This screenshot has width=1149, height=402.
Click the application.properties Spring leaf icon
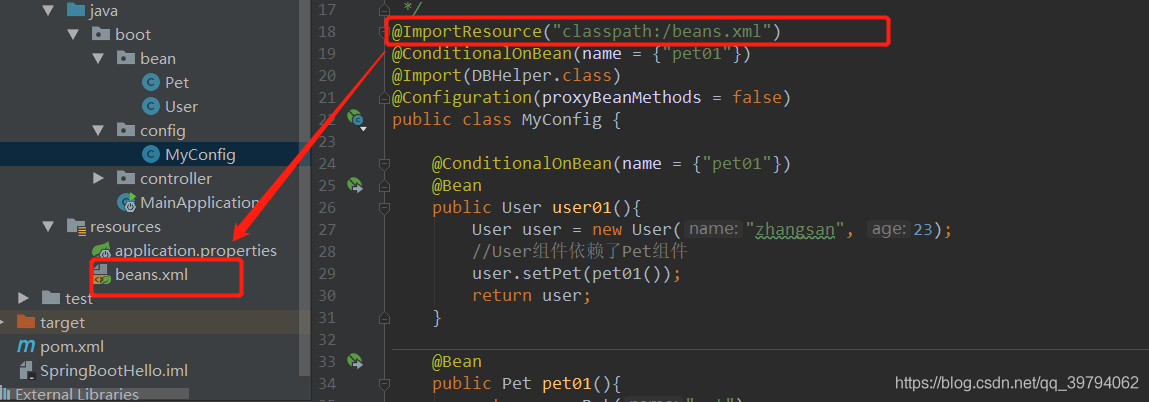(x=101, y=250)
